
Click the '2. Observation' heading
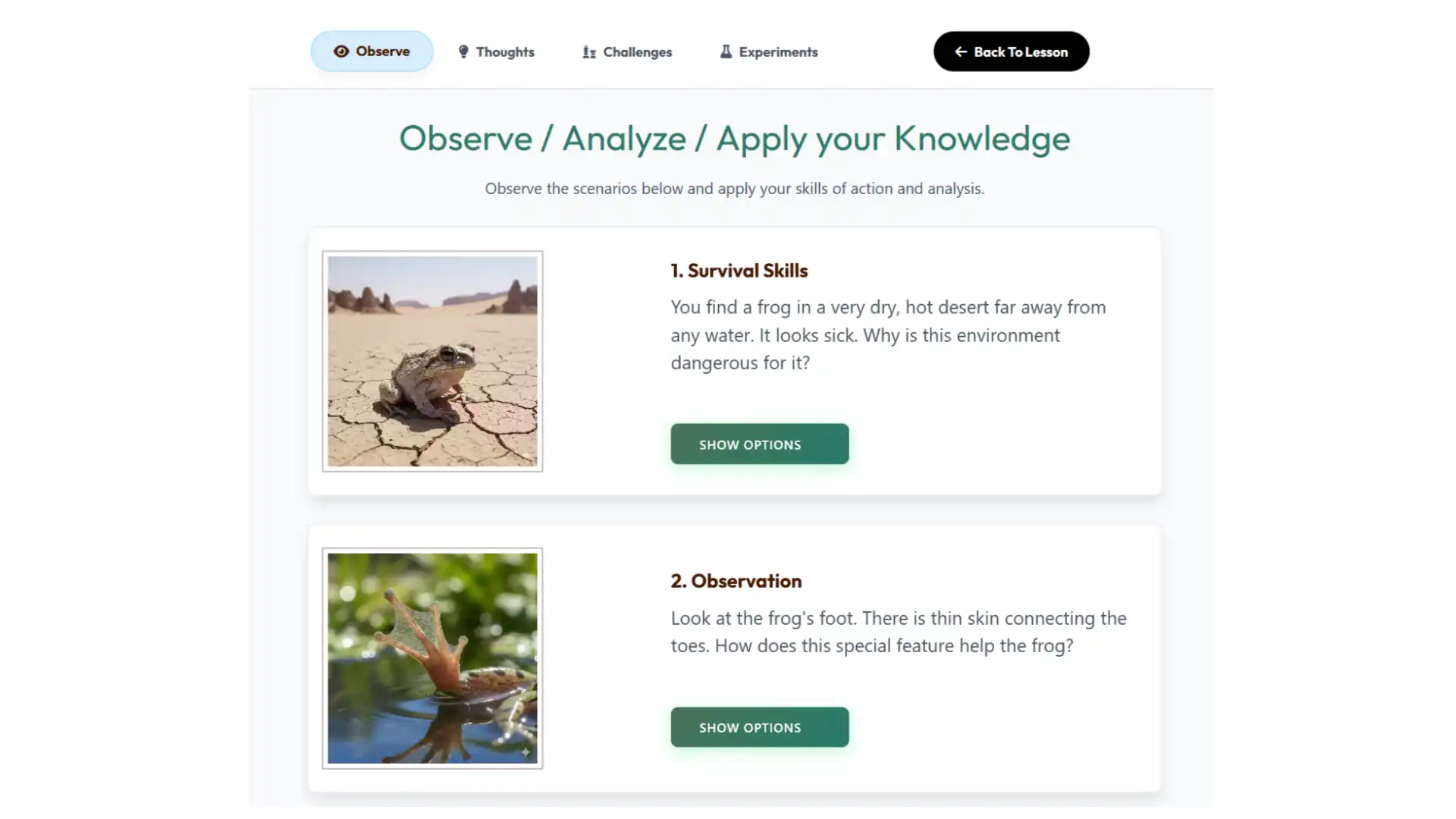pos(736,581)
